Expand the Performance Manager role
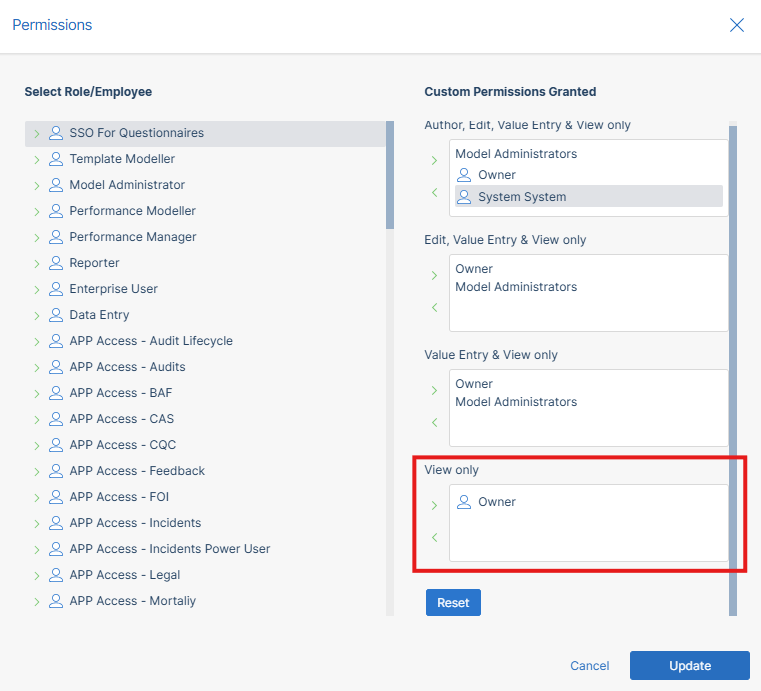The width and height of the screenshot is (761, 691). coord(37,238)
